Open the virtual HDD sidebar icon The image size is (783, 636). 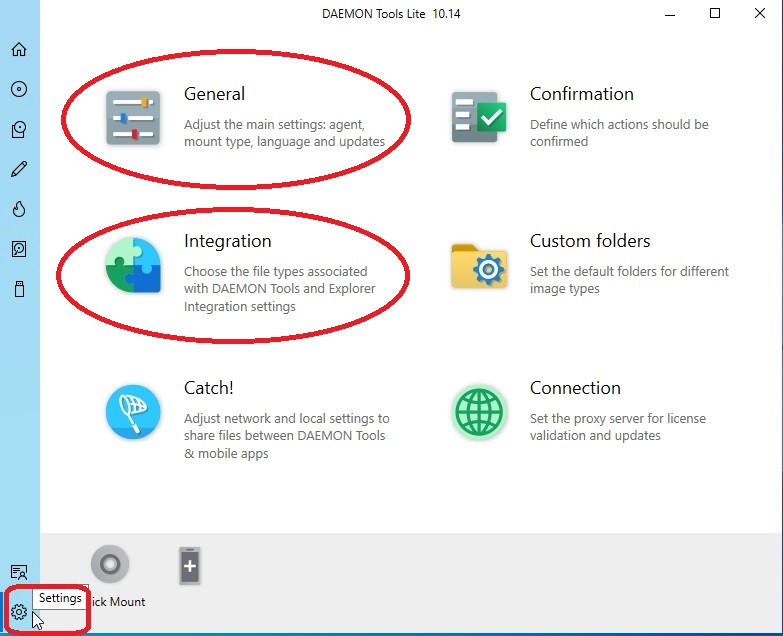click(x=19, y=249)
